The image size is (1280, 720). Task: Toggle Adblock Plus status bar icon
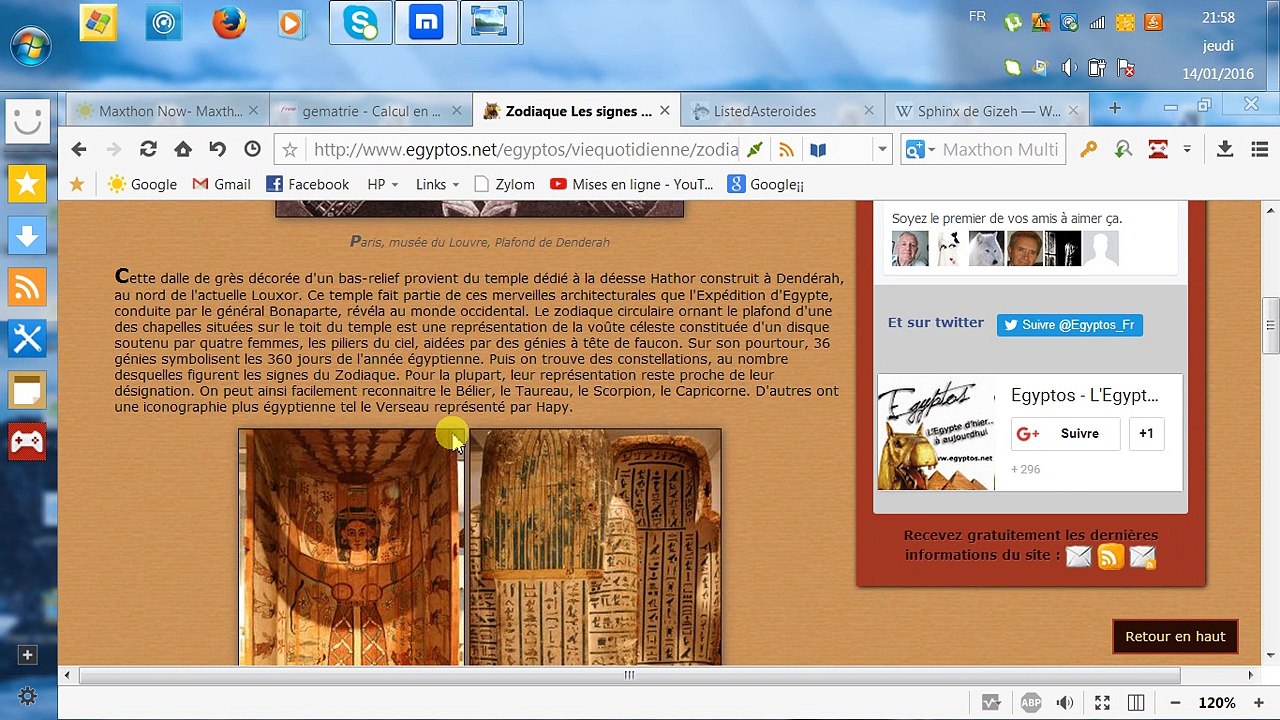(1030, 703)
